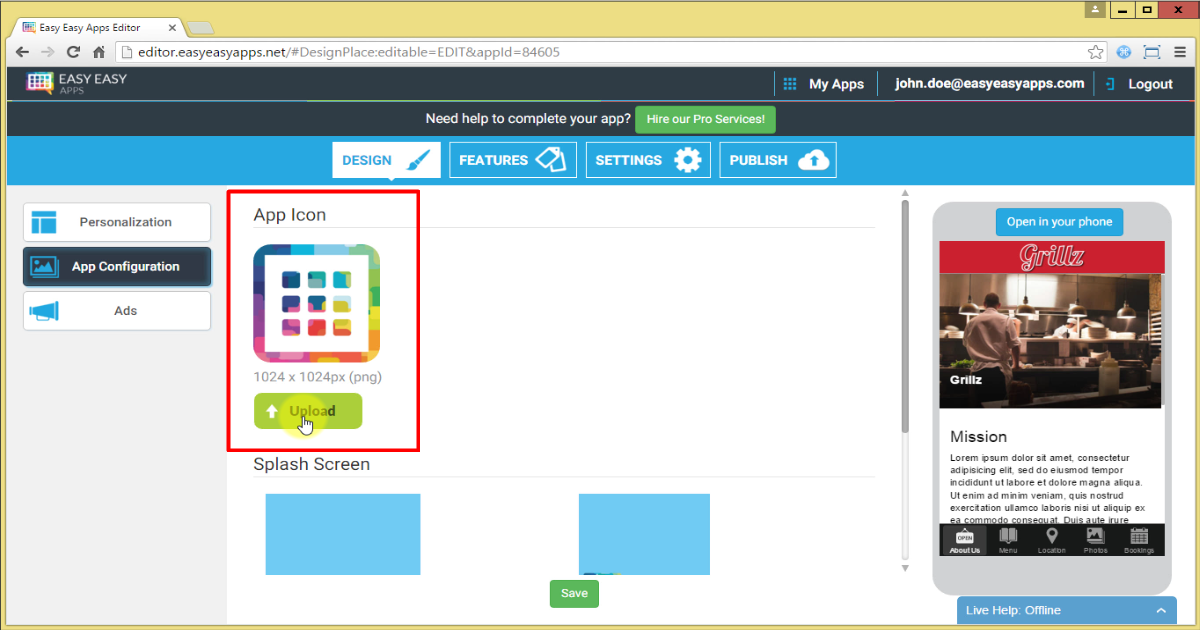Viewport: 1200px width, 630px height.
Task: Click the Hire our Pro Services button
Action: 705,119
